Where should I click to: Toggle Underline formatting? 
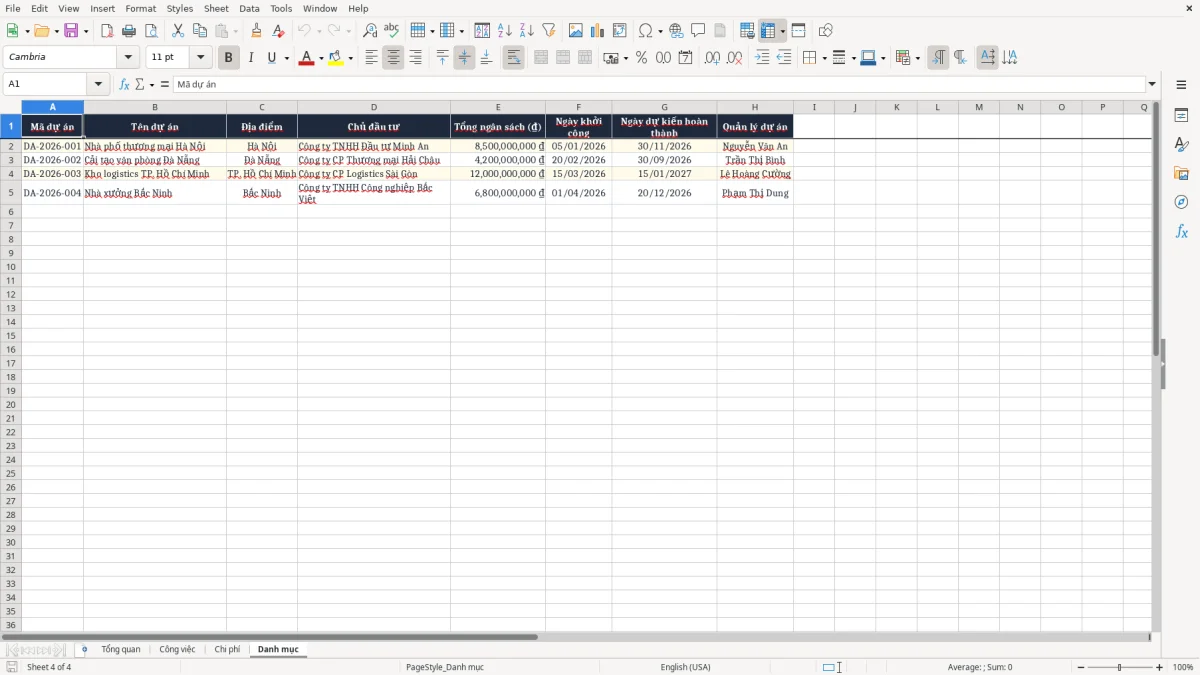[271, 58]
